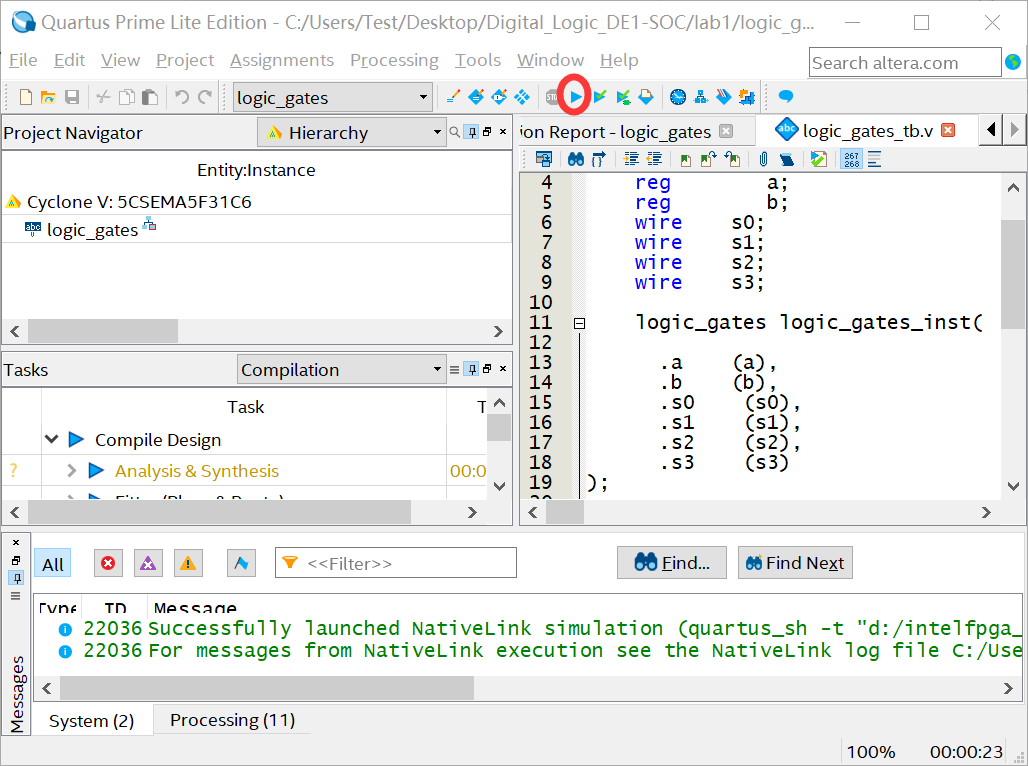The height and width of the screenshot is (766, 1028).
Task: Close the logic_gates_tb.v tab
Action: tap(948, 130)
